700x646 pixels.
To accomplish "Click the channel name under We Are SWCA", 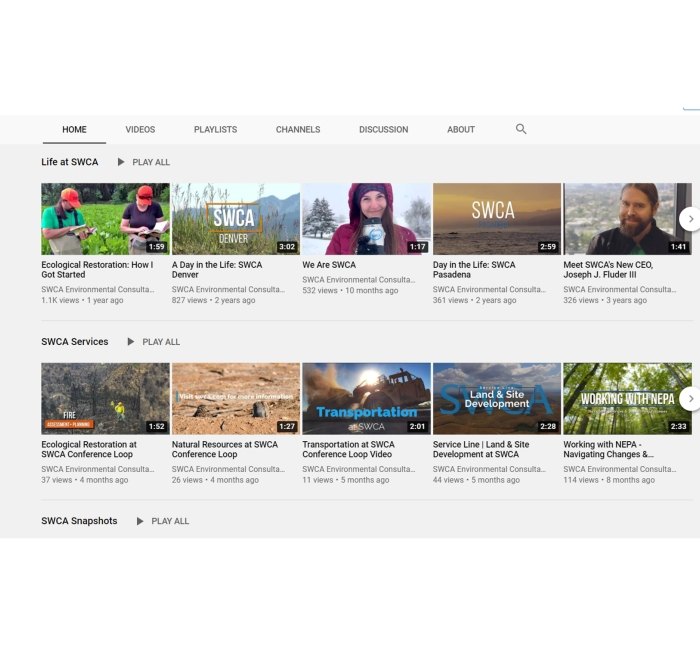I will 359,279.
